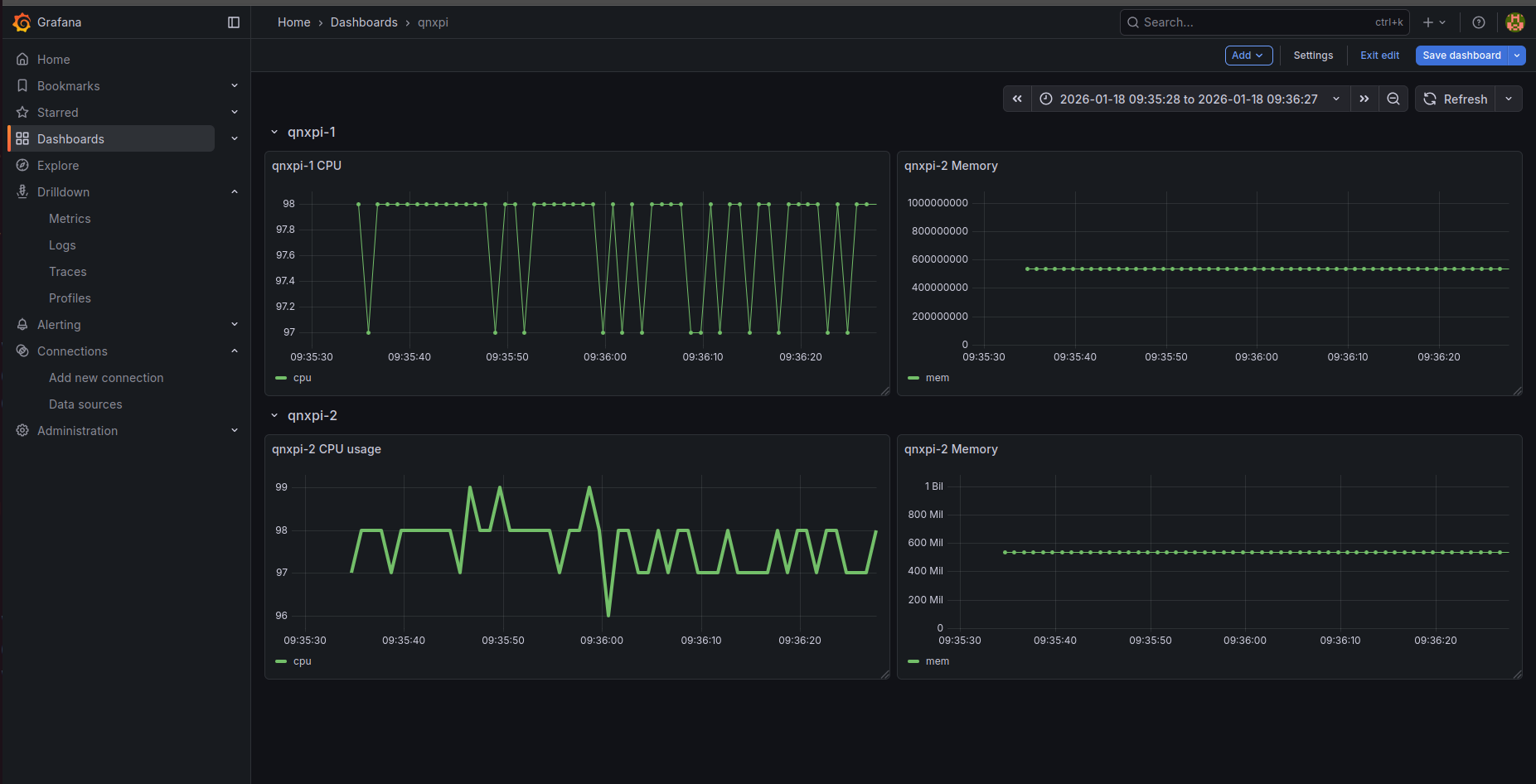Focus the Search field
1536x784 pixels.
click(1264, 22)
